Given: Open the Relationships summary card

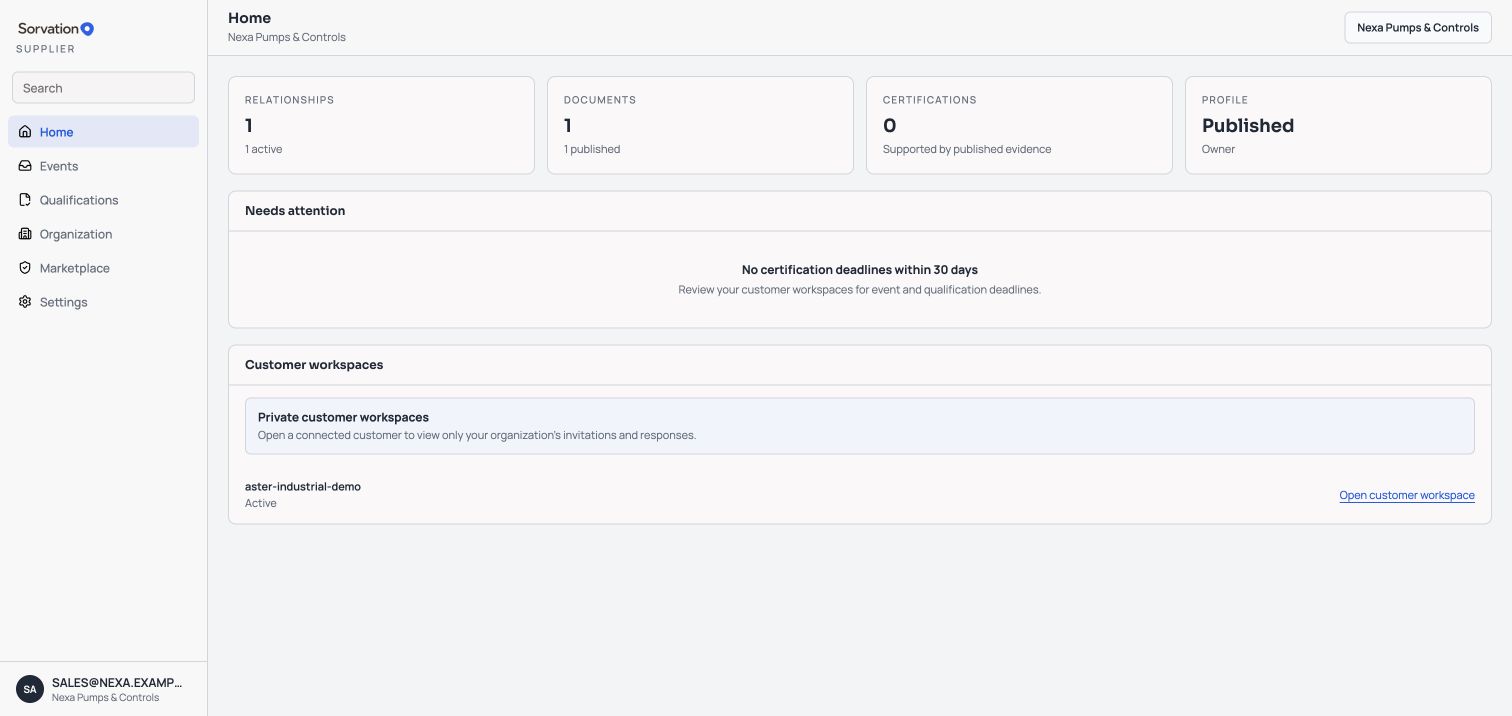Looking at the screenshot, I should coord(381,125).
